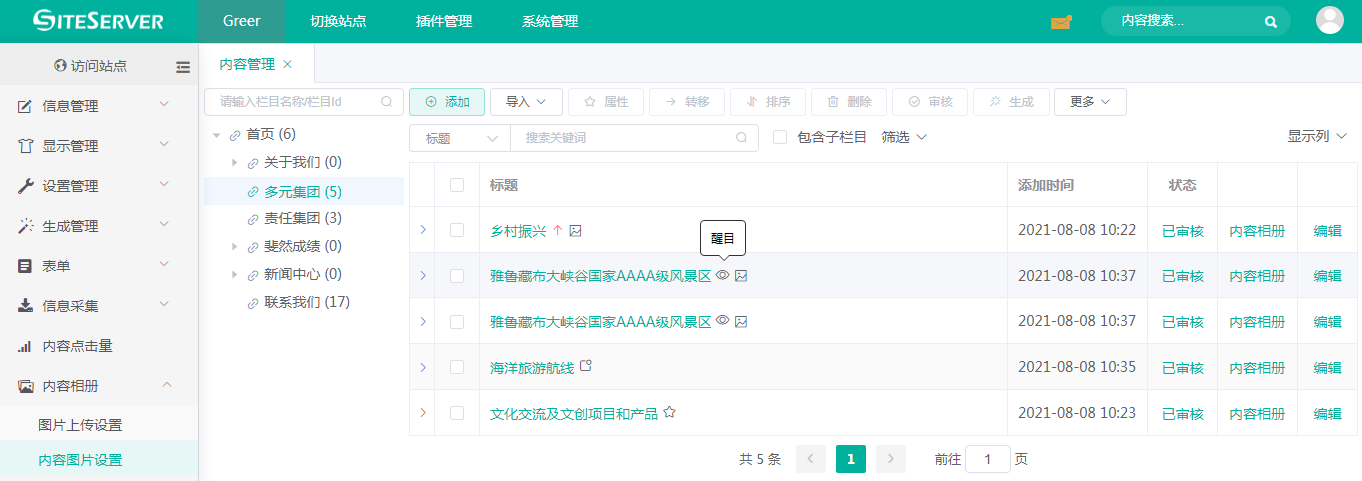Click 编辑 link for 乡村振兴 row
Viewport: 1362px width, 481px height.
pyautogui.click(x=1327, y=231)
